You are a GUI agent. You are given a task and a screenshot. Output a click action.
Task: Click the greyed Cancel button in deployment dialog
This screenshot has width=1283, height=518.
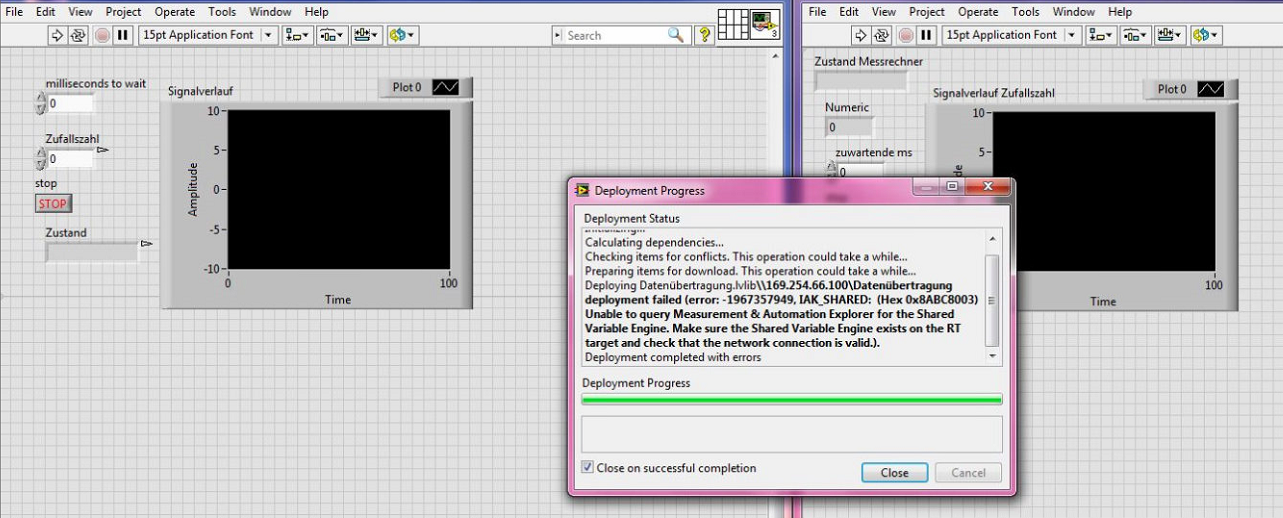[968, 473]
